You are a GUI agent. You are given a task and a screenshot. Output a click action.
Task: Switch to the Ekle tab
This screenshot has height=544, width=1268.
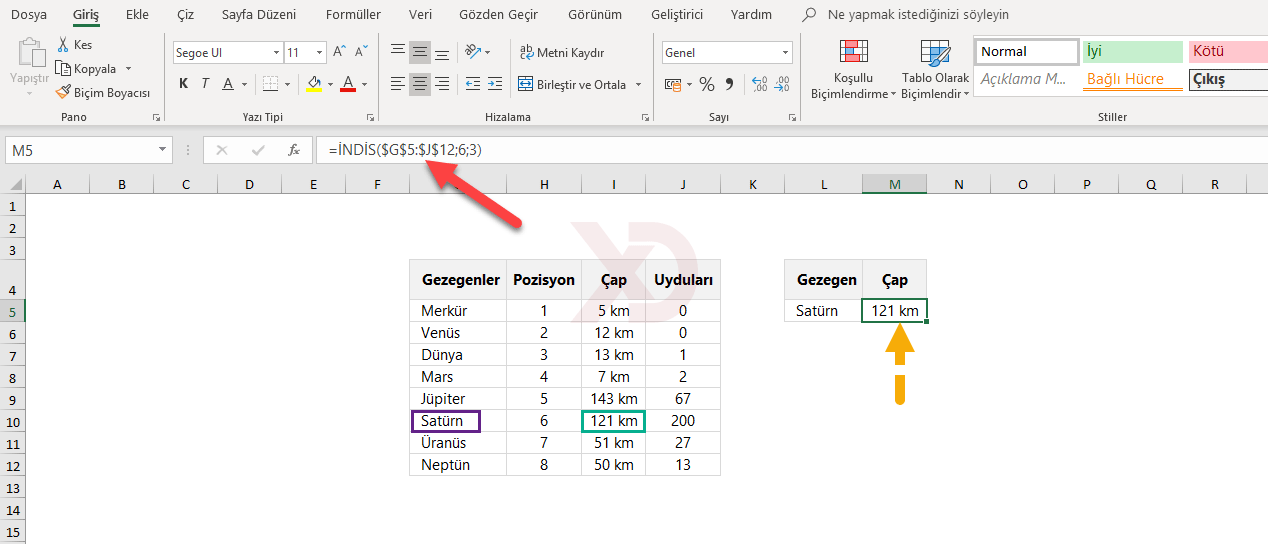tap(137, 15)
